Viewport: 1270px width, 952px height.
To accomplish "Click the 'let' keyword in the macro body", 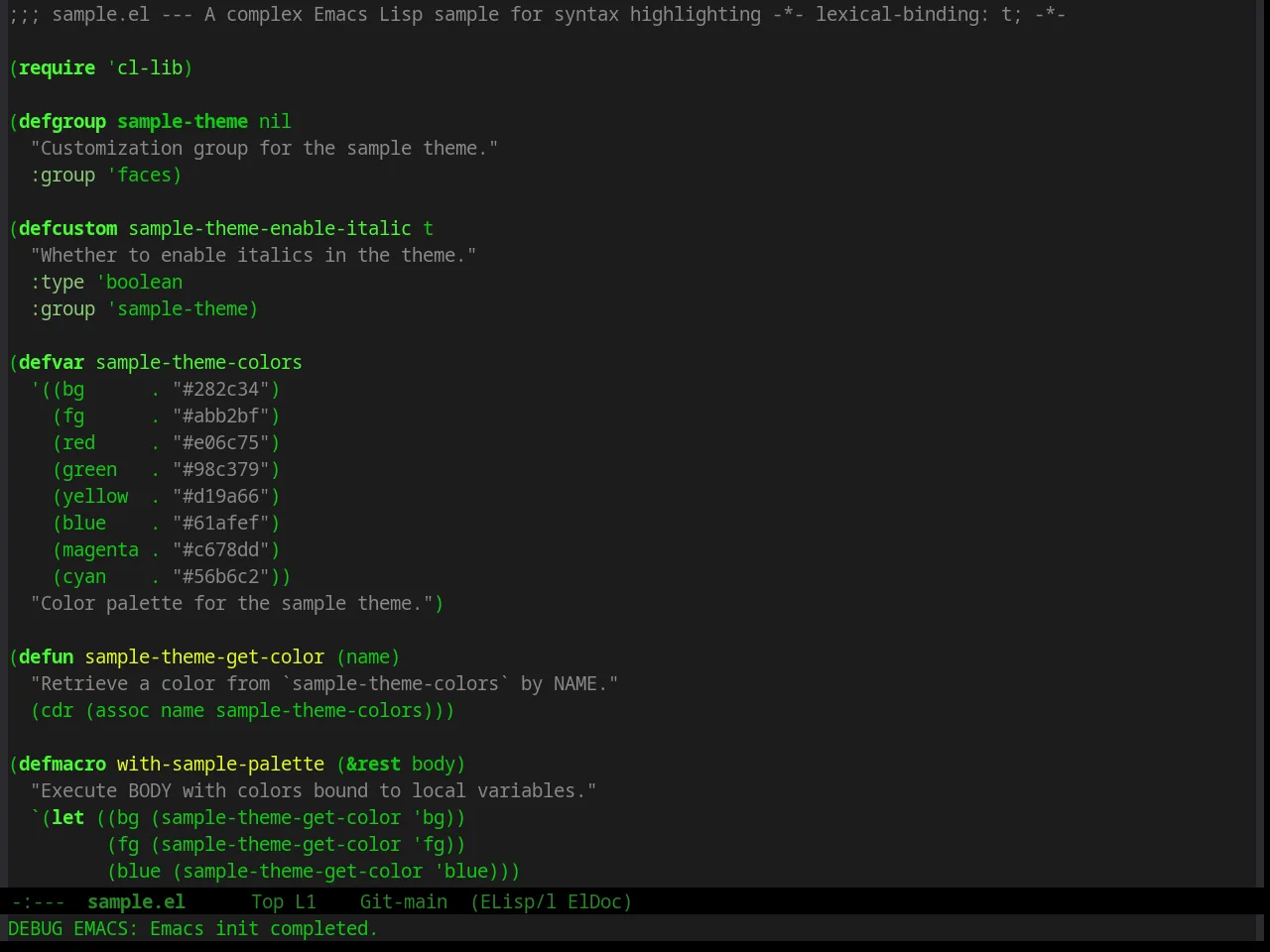I will 67,817.
